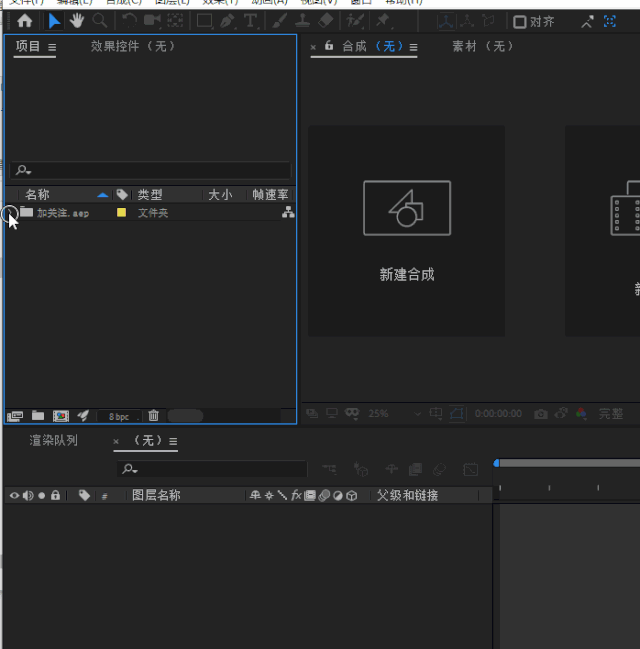This screenshot has height=649, width=640.
Task: Click yellow label swatch of 加关注.aep
Action: tap(121, 212)
